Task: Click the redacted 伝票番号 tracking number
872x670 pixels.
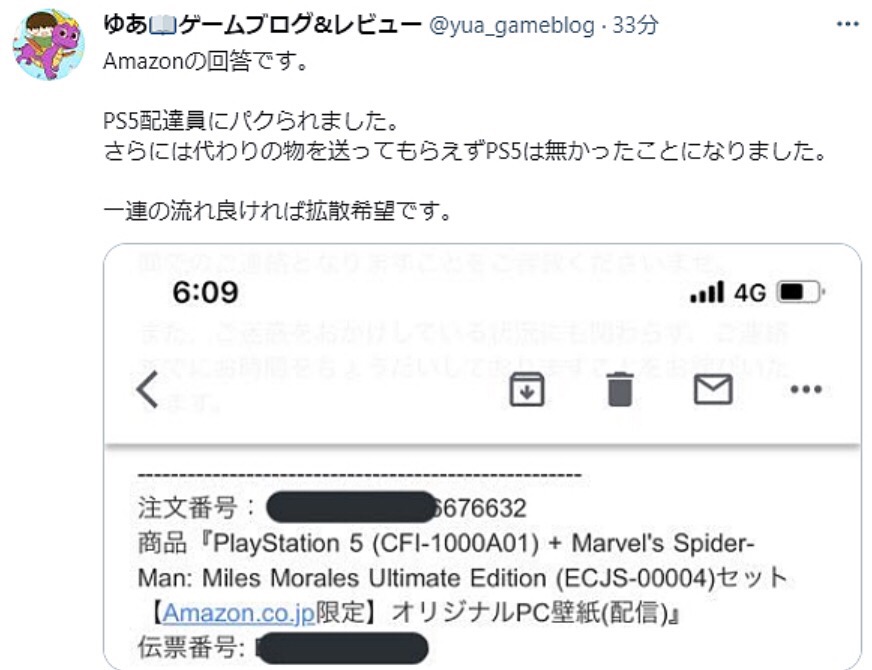Action: (x=341, y=648)
